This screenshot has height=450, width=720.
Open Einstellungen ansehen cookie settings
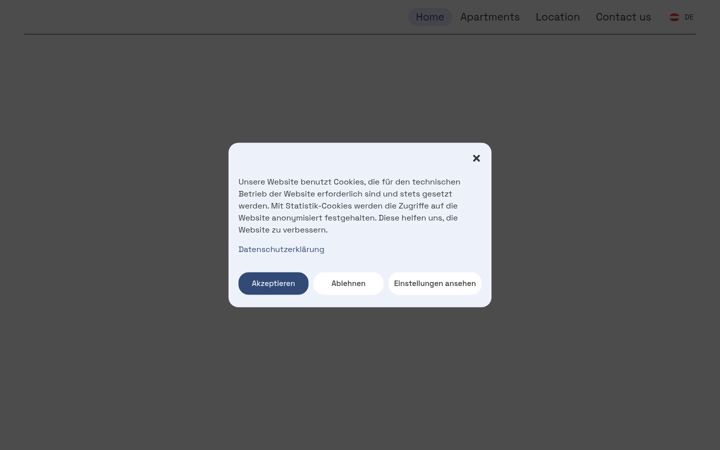(435, 283)
